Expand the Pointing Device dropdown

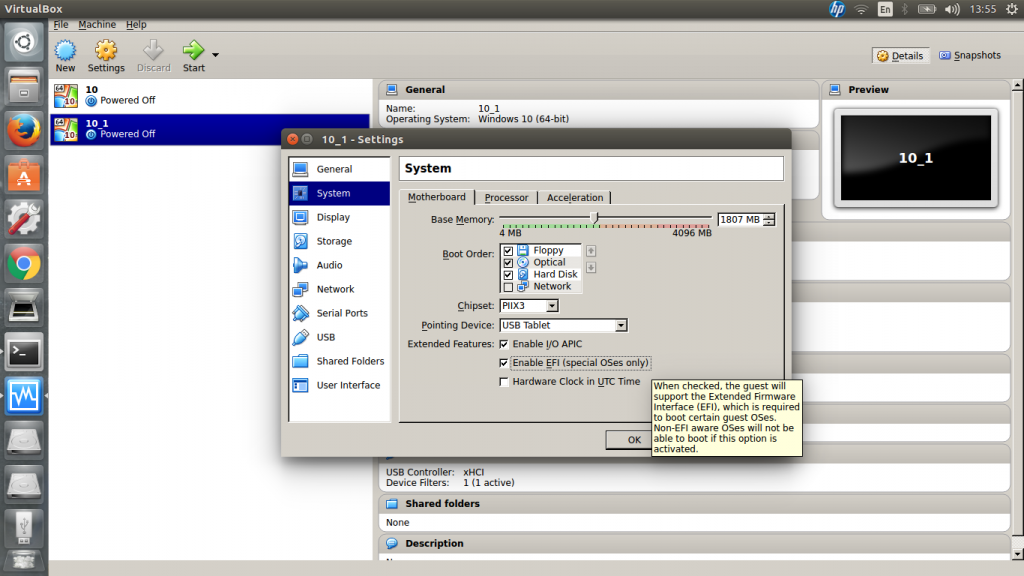click(563, 325)
